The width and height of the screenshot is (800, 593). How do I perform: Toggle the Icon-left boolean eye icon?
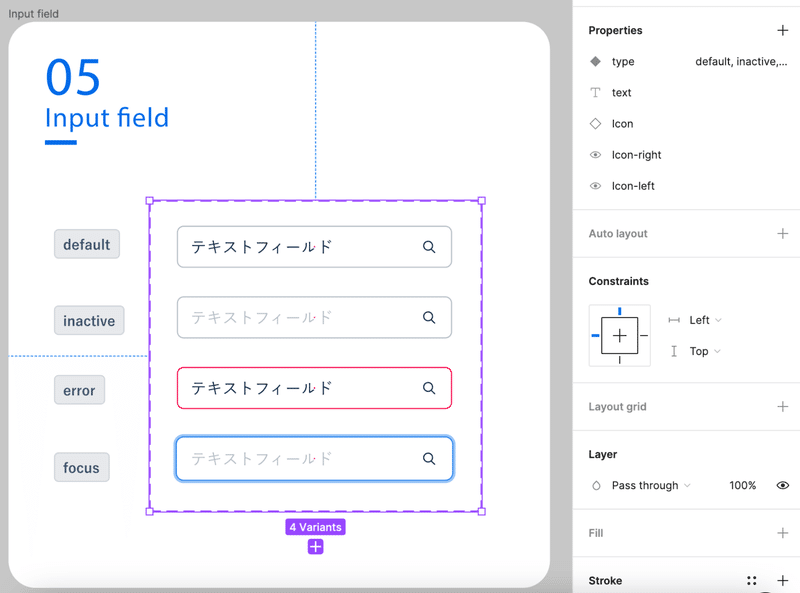coord(595,186)
